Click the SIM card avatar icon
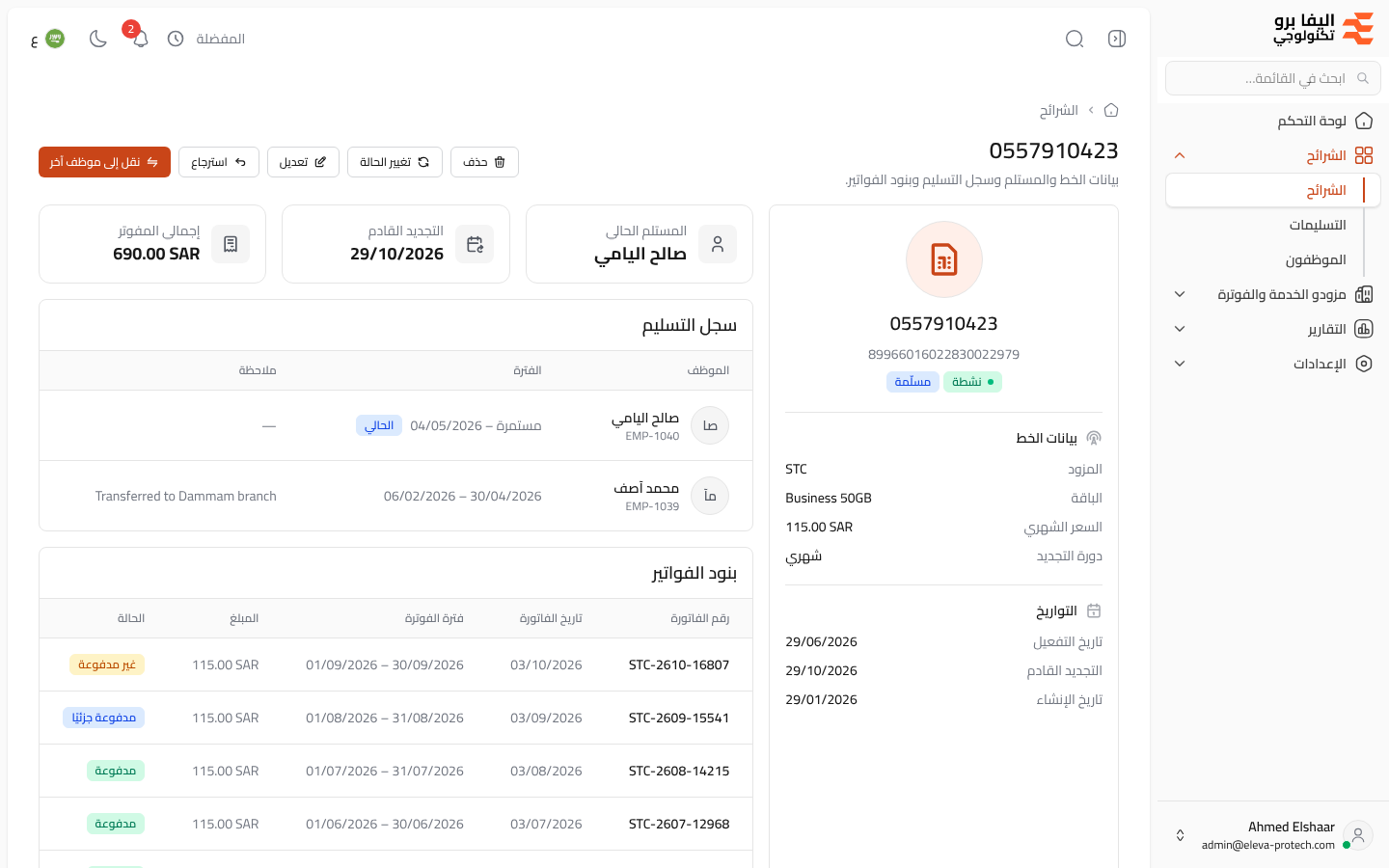 [x=944, y=259]
